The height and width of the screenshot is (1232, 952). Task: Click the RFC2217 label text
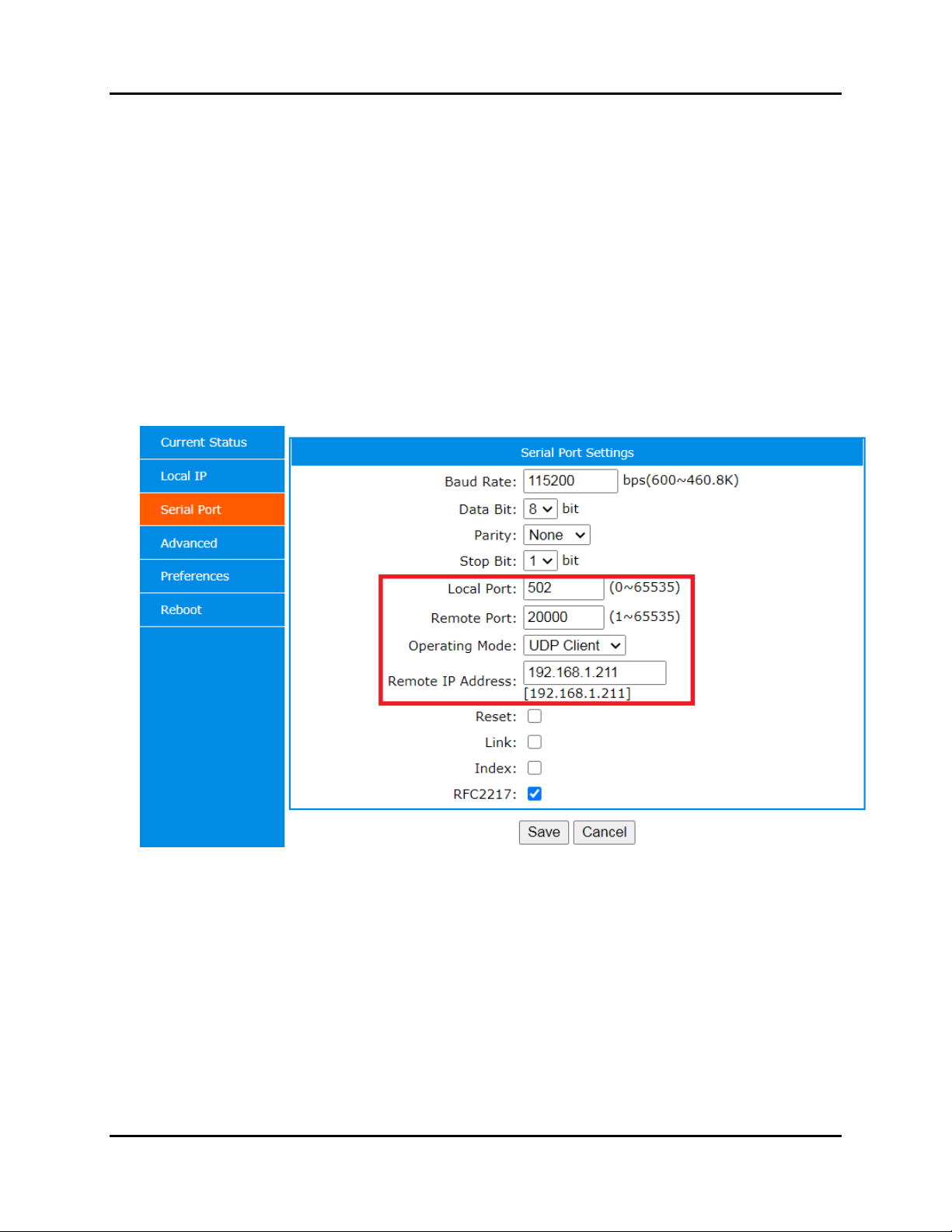(485, 794)
